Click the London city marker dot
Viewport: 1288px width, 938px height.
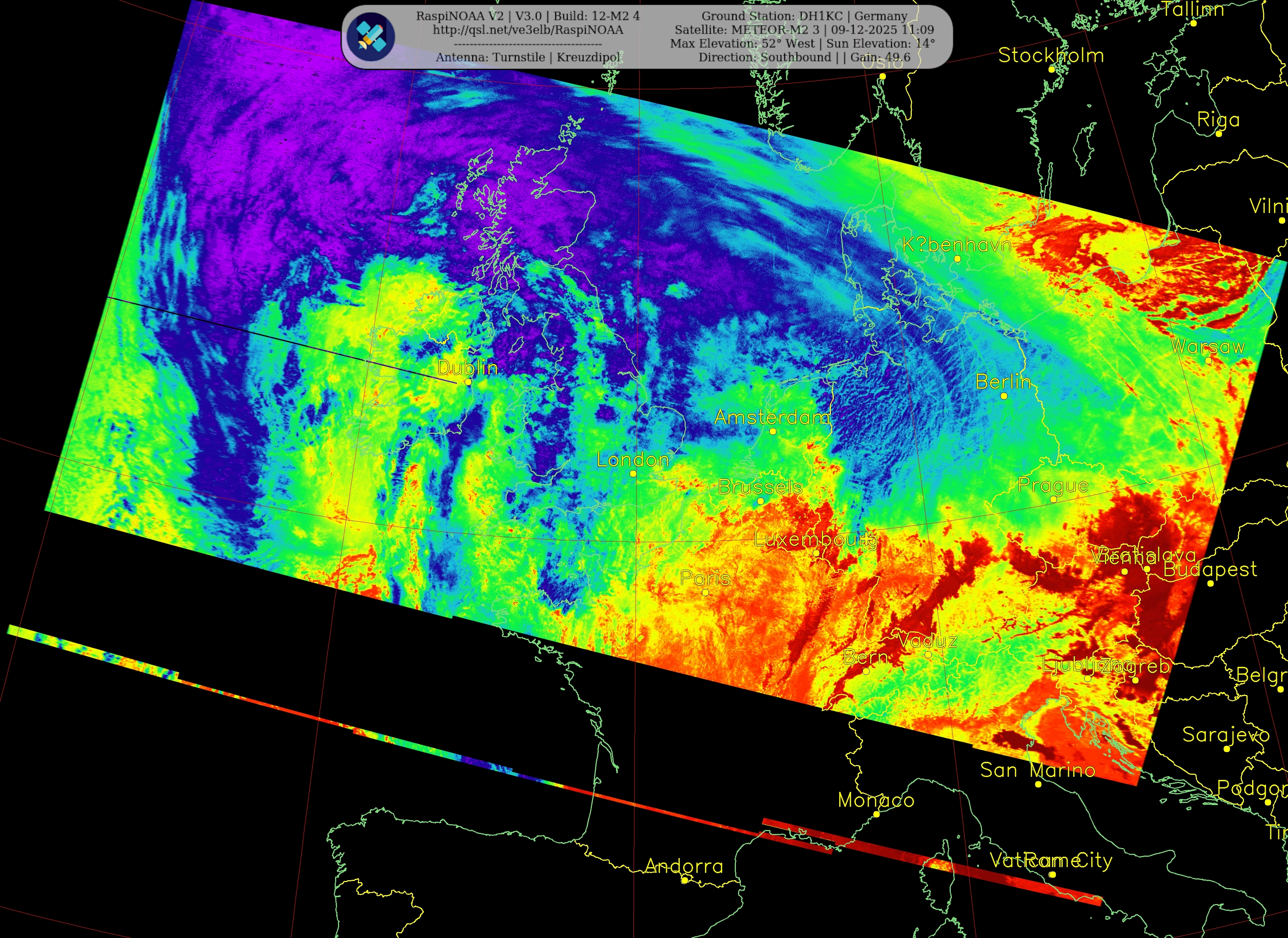pos(633,473)
